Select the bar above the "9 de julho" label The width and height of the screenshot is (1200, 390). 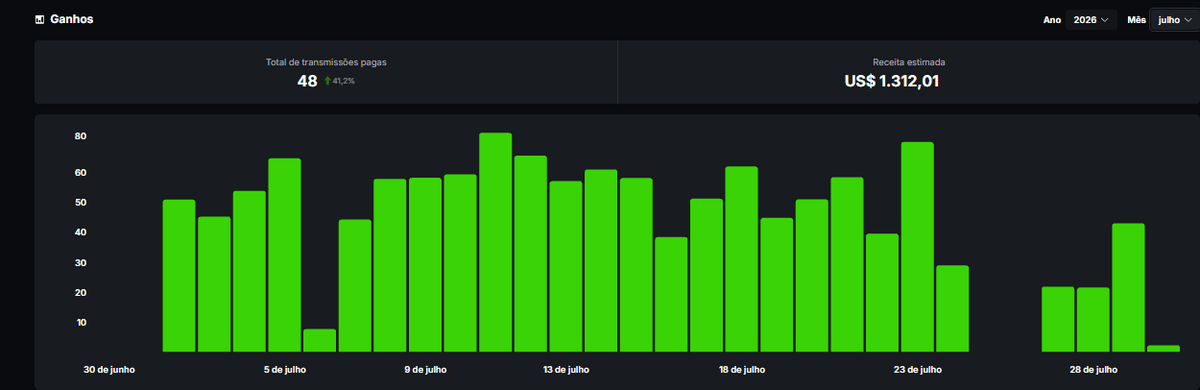tap(425, 265)
